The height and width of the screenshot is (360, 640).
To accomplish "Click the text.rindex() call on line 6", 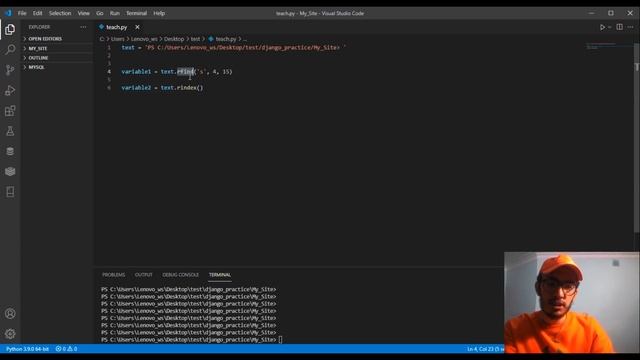I will click(182, 88).
